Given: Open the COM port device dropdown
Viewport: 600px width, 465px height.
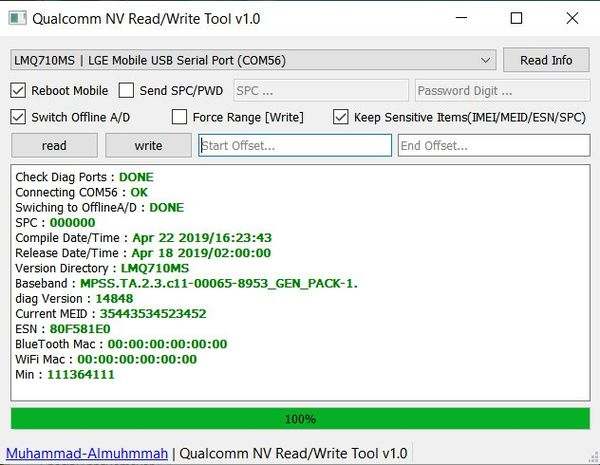Looking at the screenshot, I should pos(253,60).
